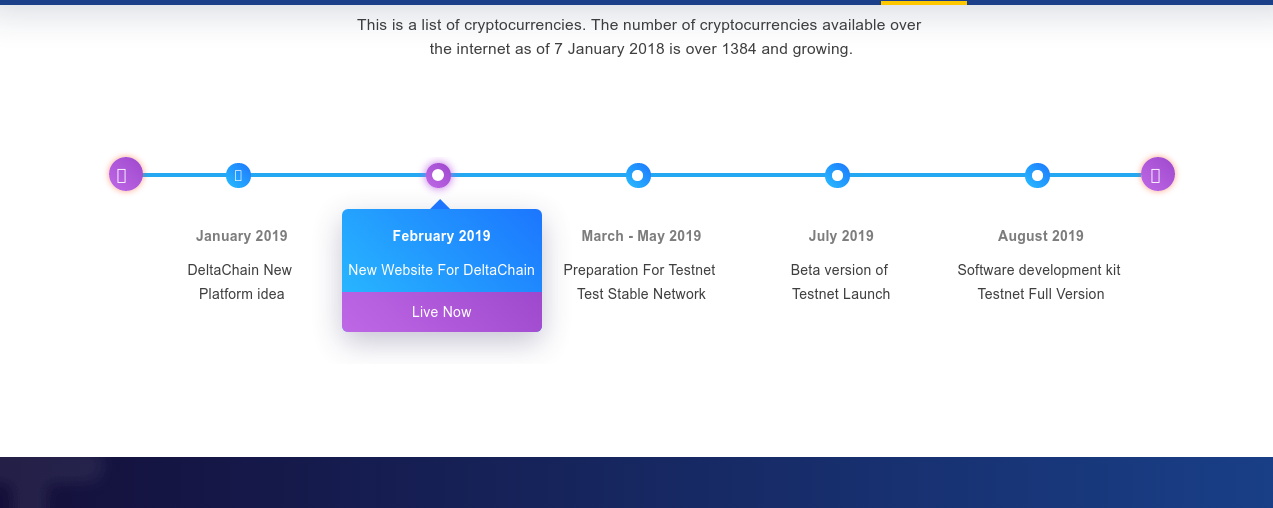Select the January 2019 timeline dot

point(238,175)
